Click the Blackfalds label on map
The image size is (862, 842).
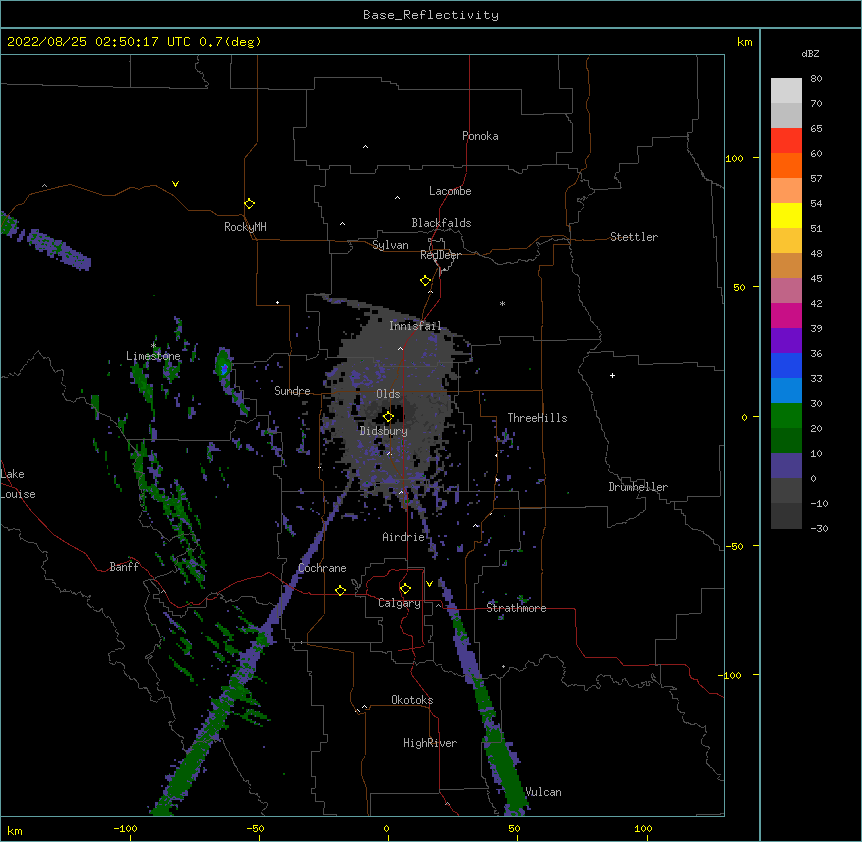pyautogui.click(x=441, y=223)
